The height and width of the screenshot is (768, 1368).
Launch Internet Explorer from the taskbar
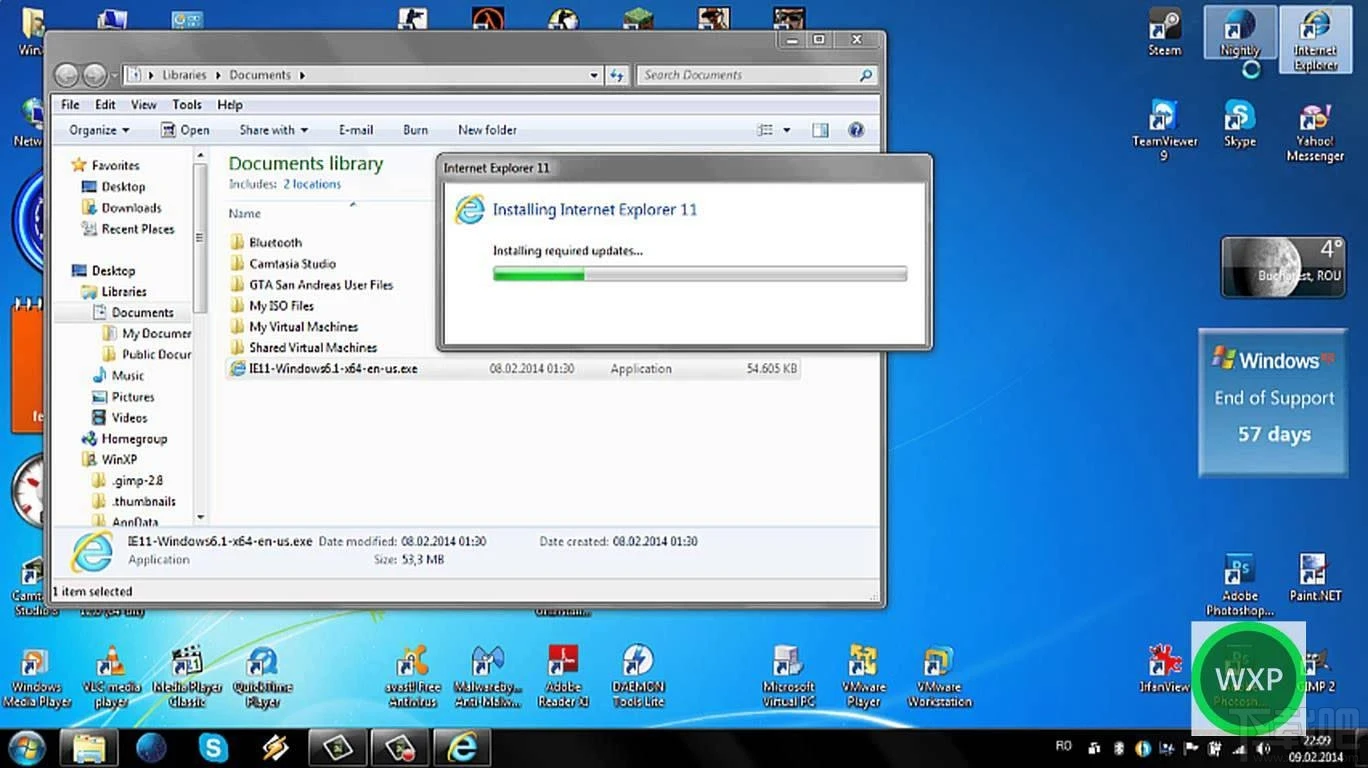coord(462,746)
